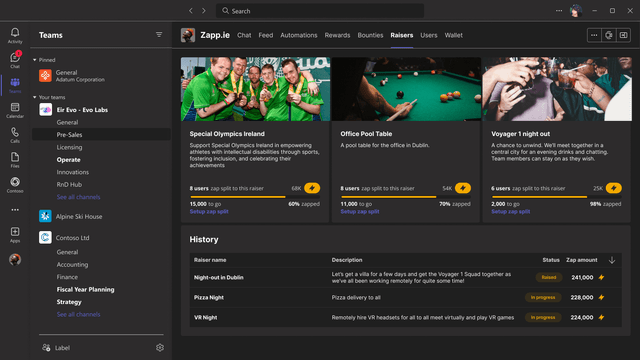Open the Automations tab
The height and width of the screenshot is (360, 640).
299,36
